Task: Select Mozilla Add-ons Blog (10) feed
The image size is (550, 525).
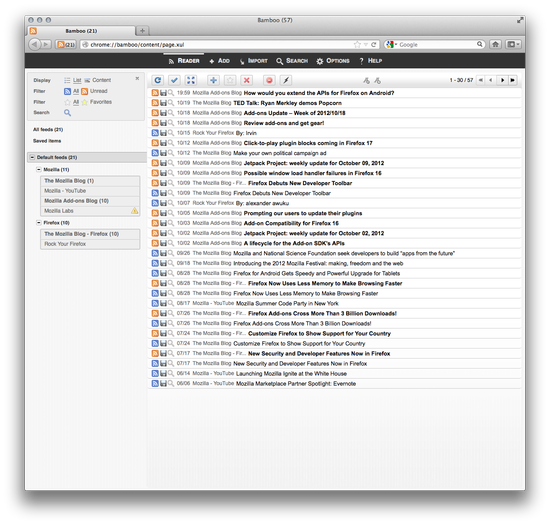Action: pyautogui.click(x=90, y=201)
